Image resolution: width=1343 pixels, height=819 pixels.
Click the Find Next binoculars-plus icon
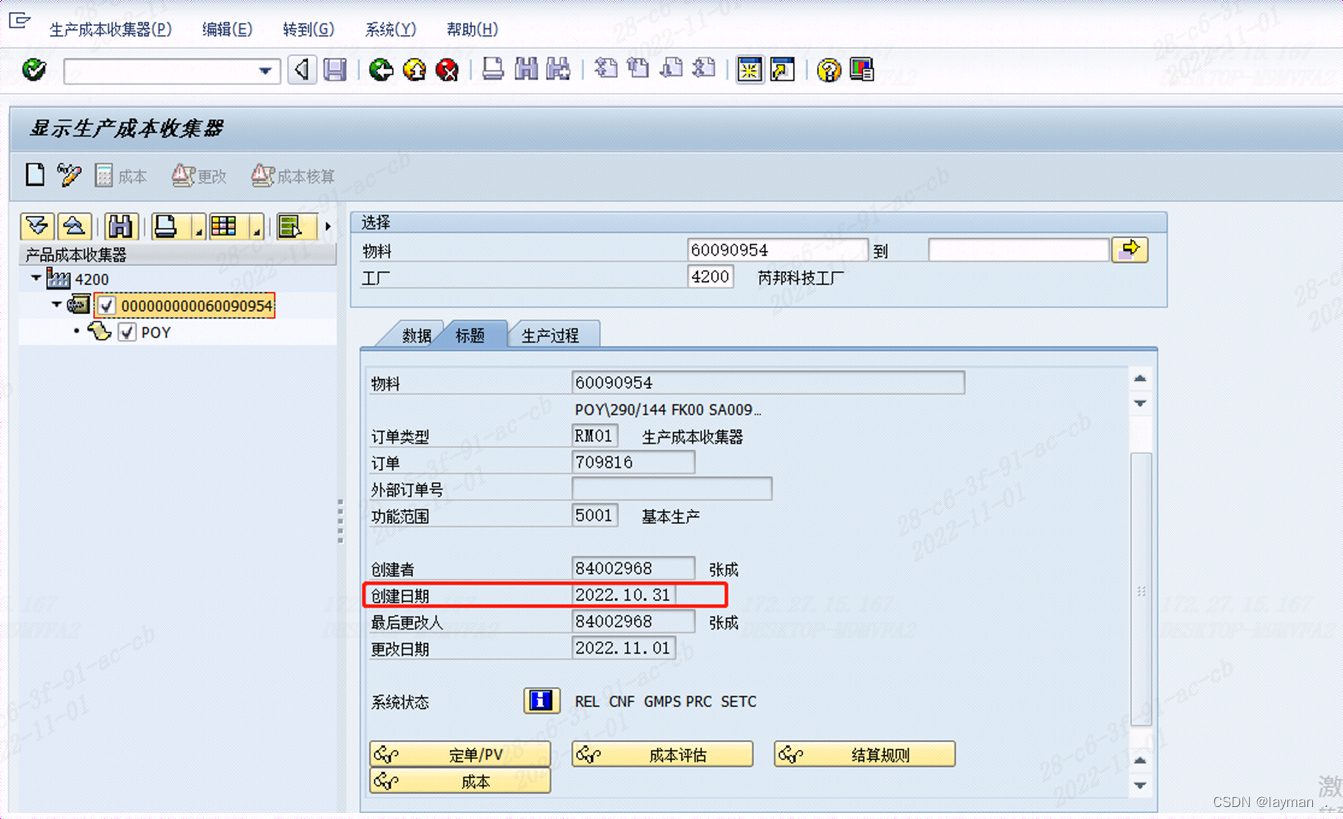pos(559,69)
